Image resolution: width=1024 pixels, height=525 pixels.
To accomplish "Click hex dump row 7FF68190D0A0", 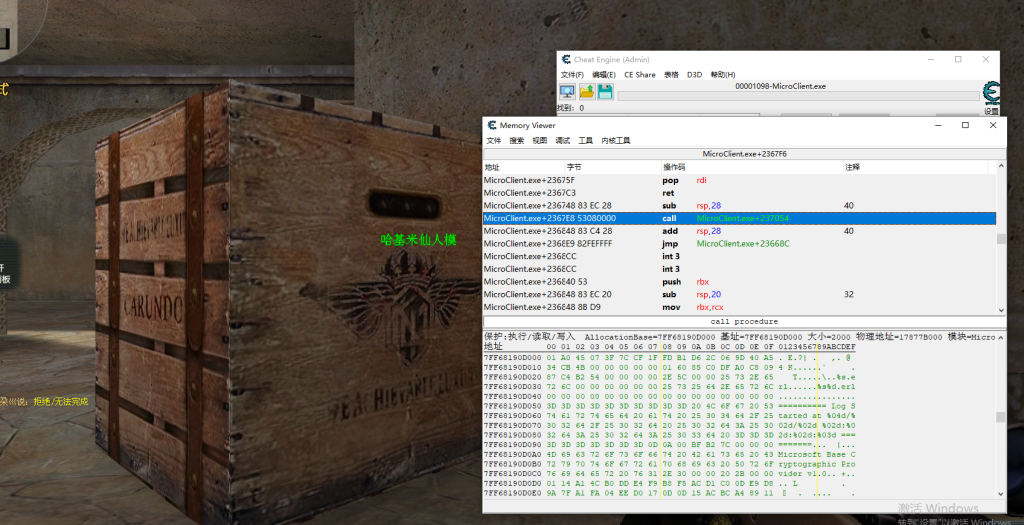I will [669, 454].
